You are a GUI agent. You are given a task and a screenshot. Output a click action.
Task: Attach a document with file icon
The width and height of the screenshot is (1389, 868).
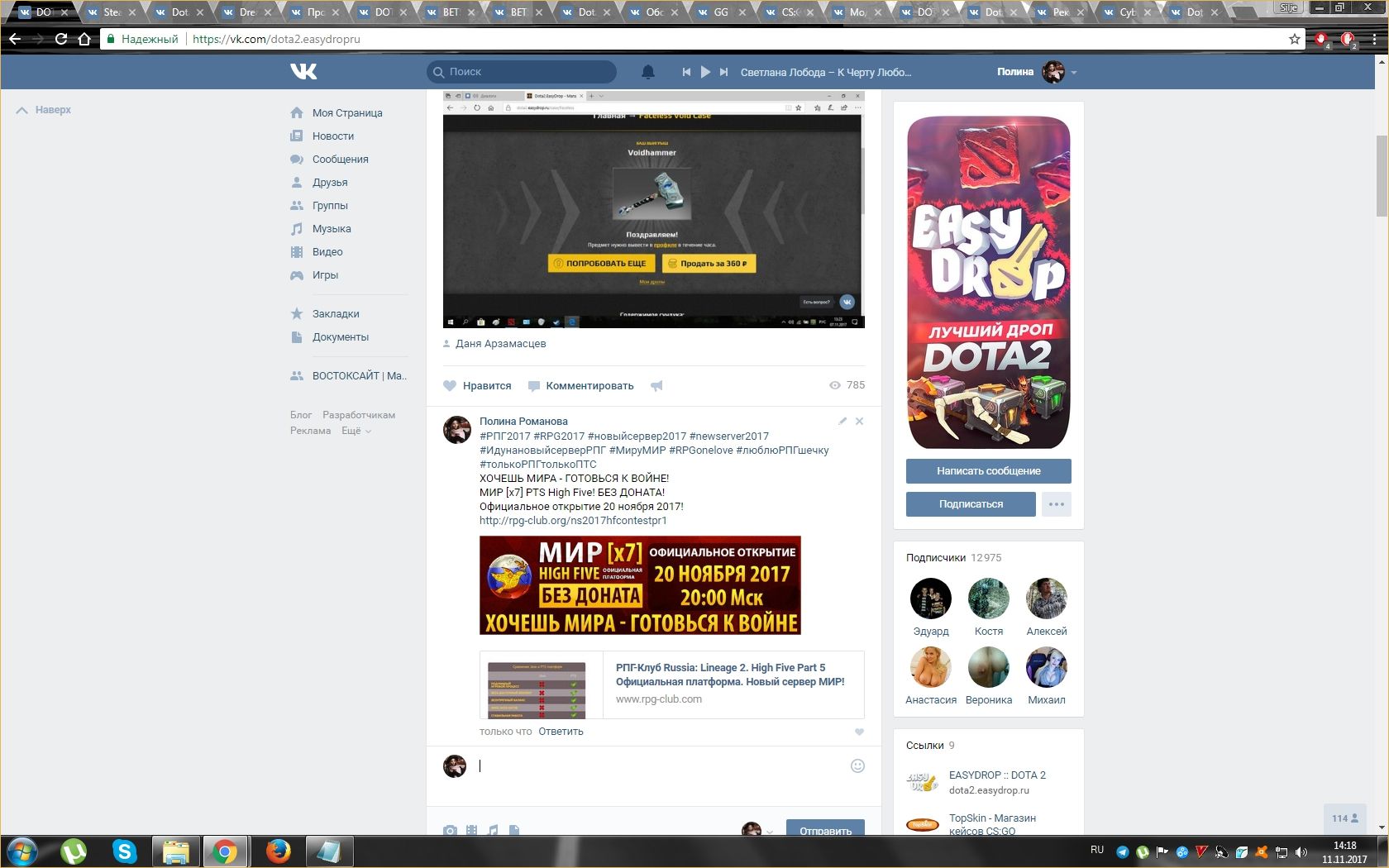click(514, 830)
